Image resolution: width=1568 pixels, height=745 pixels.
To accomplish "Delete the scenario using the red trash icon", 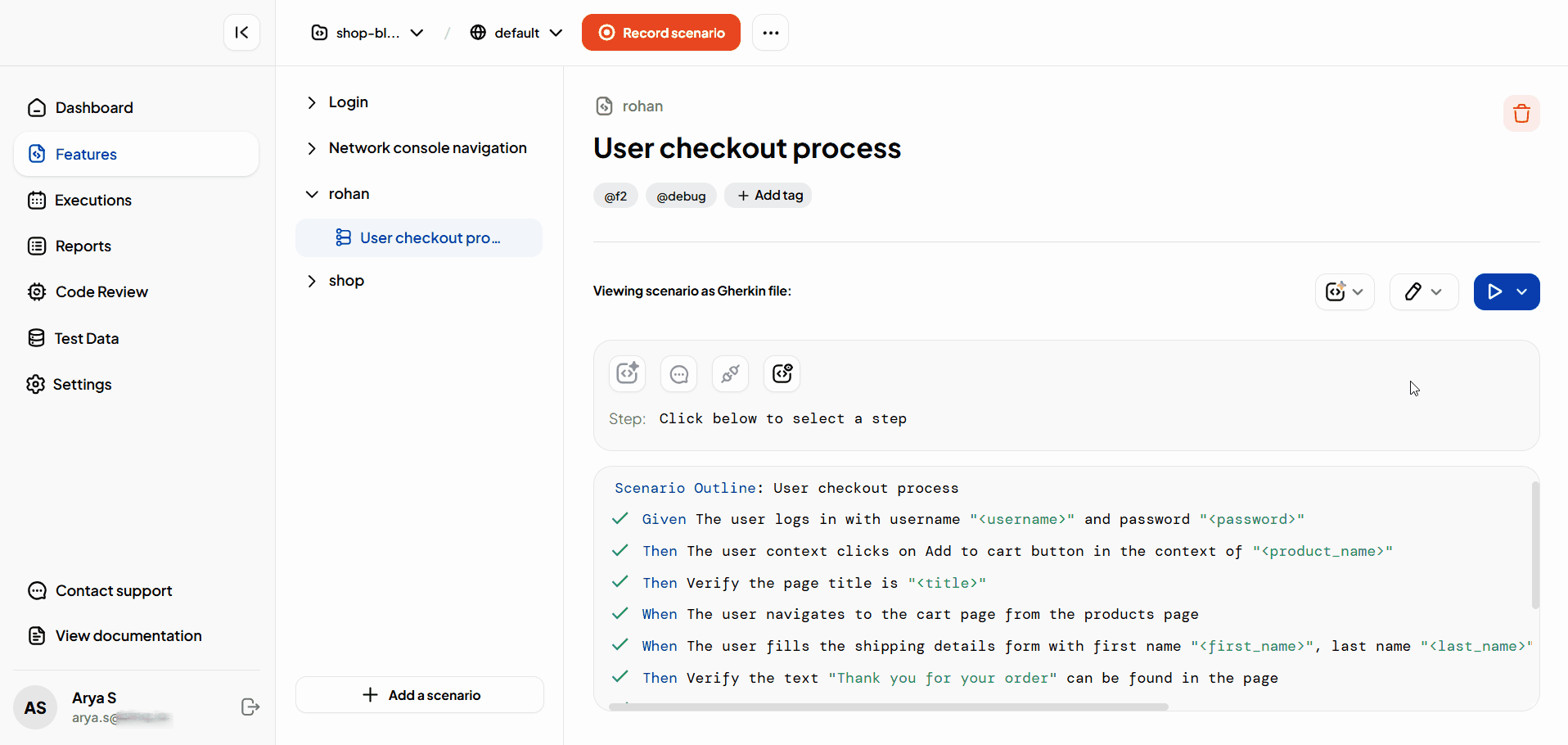I will coord(1521,113).
